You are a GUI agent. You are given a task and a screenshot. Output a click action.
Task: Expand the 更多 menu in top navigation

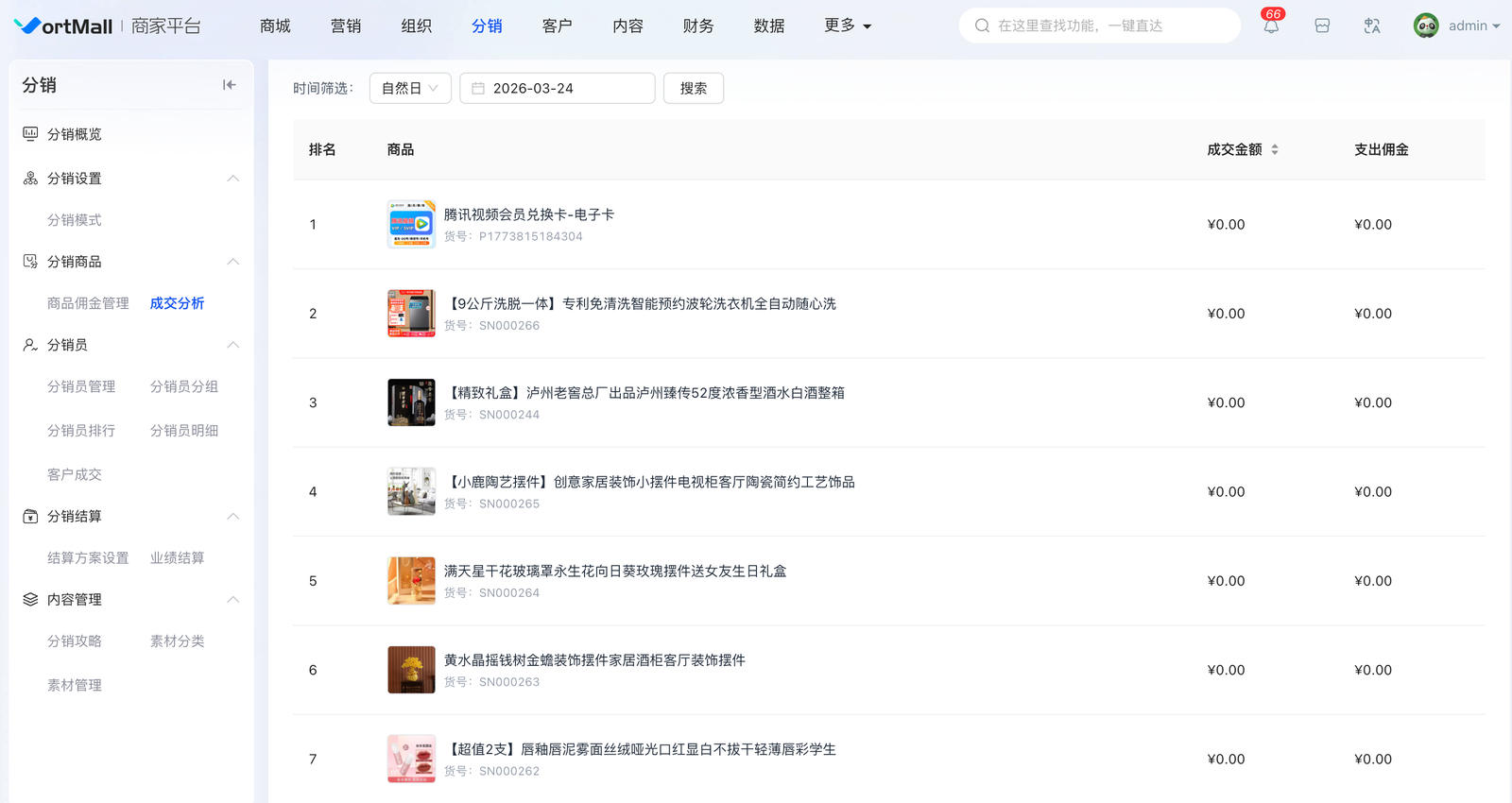pos(847,26)
